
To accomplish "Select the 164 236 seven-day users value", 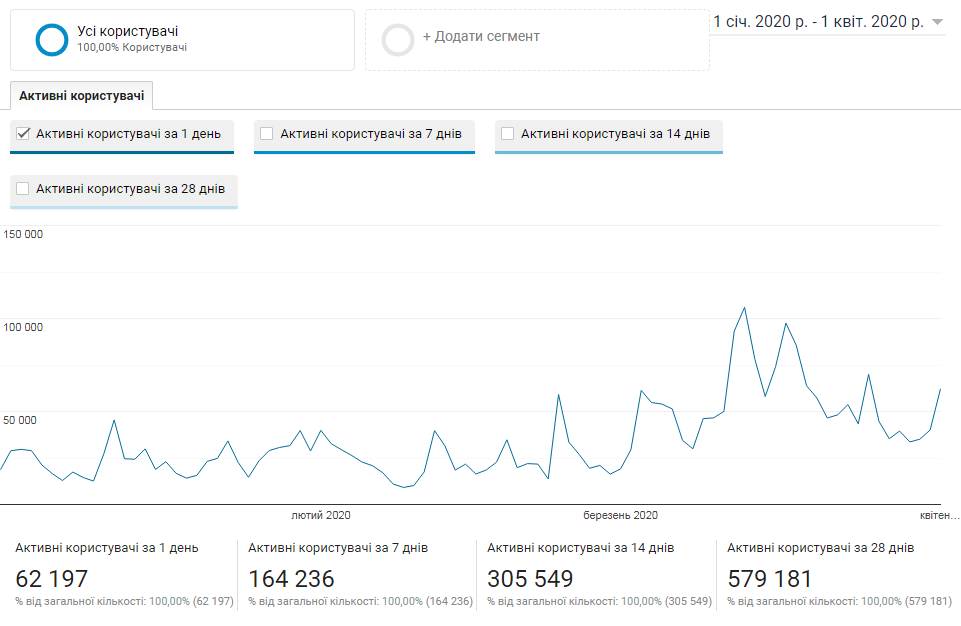I will coord(291,578).
